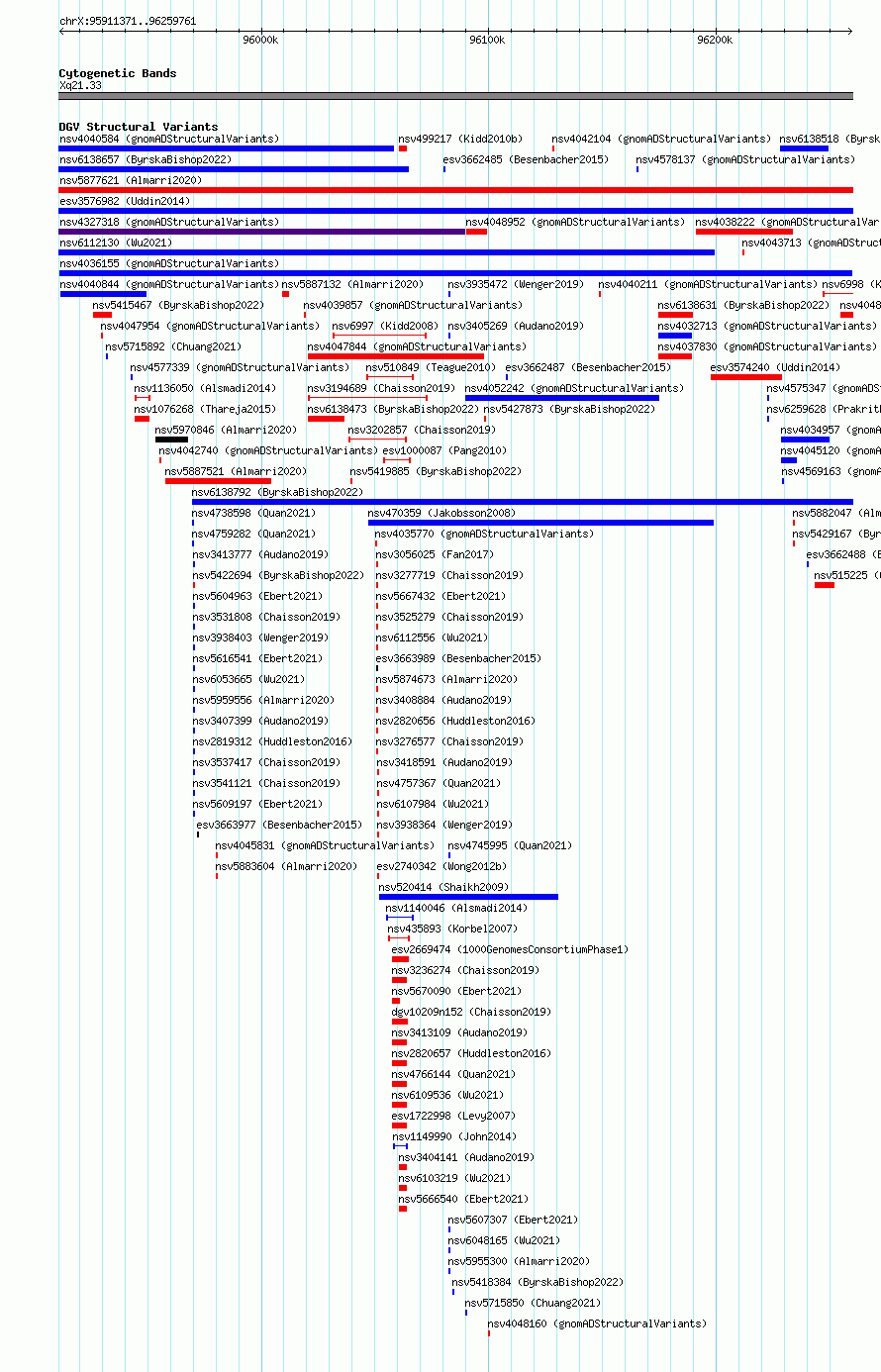Screen dimensions: 881x1372
Task: Open nsv435893 (Korbel2007) variant
Action: [x=452, y=929]
